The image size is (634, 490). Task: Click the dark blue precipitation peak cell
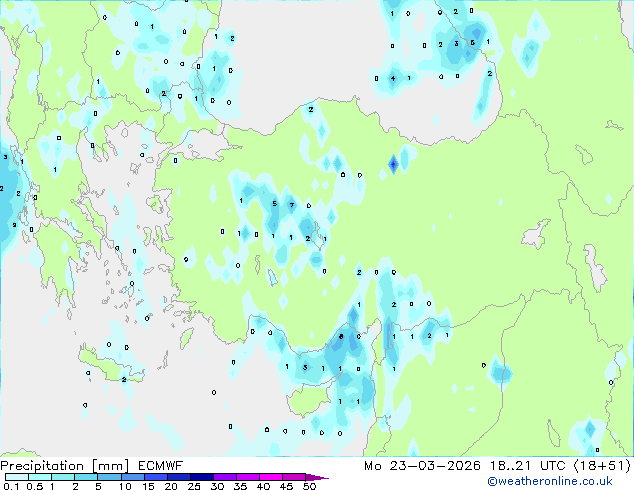pyautogui.click(x=393, y=164)
